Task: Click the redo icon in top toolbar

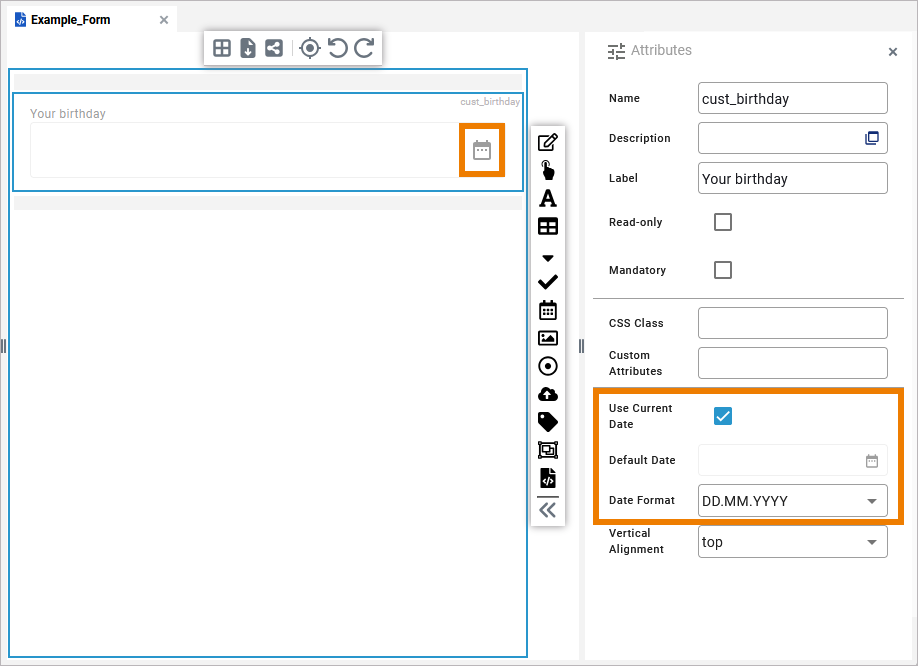Action: coord(364,48)
